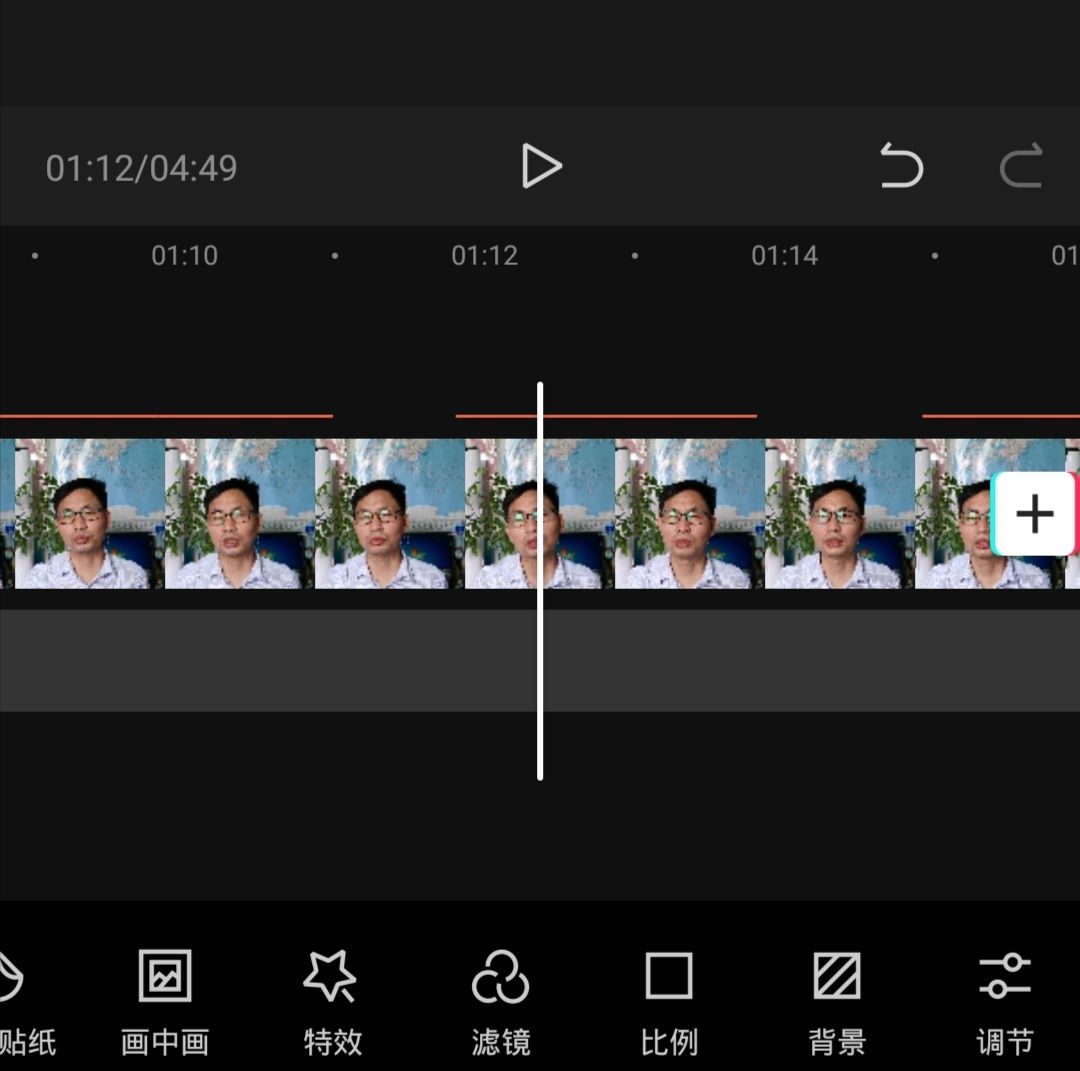Click the orange line above the left clip
Viewport: 1080px width, 1071px height.
tap(165, 412)
